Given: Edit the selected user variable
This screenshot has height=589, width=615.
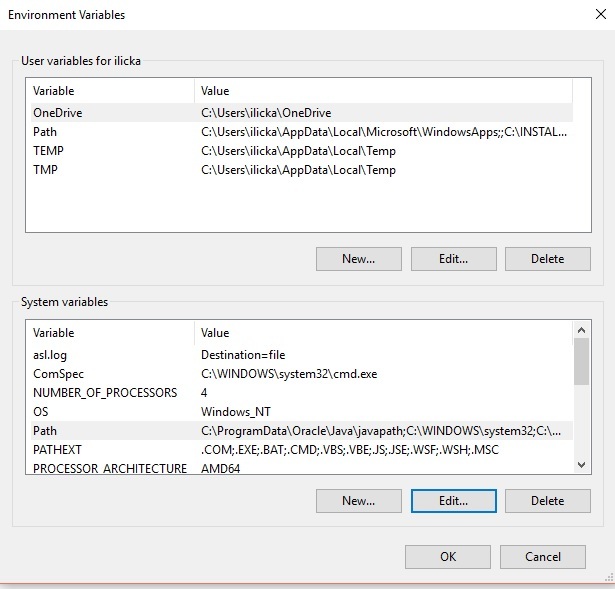Looking at the screenshot, I should pyautogui.click(x=453, y=259).
